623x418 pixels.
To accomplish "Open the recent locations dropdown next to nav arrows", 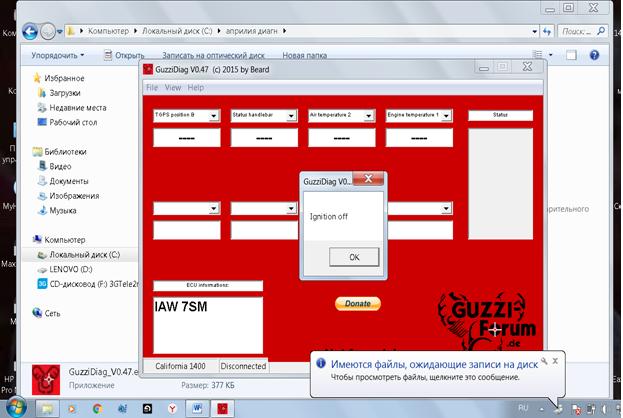I will 60,31.
